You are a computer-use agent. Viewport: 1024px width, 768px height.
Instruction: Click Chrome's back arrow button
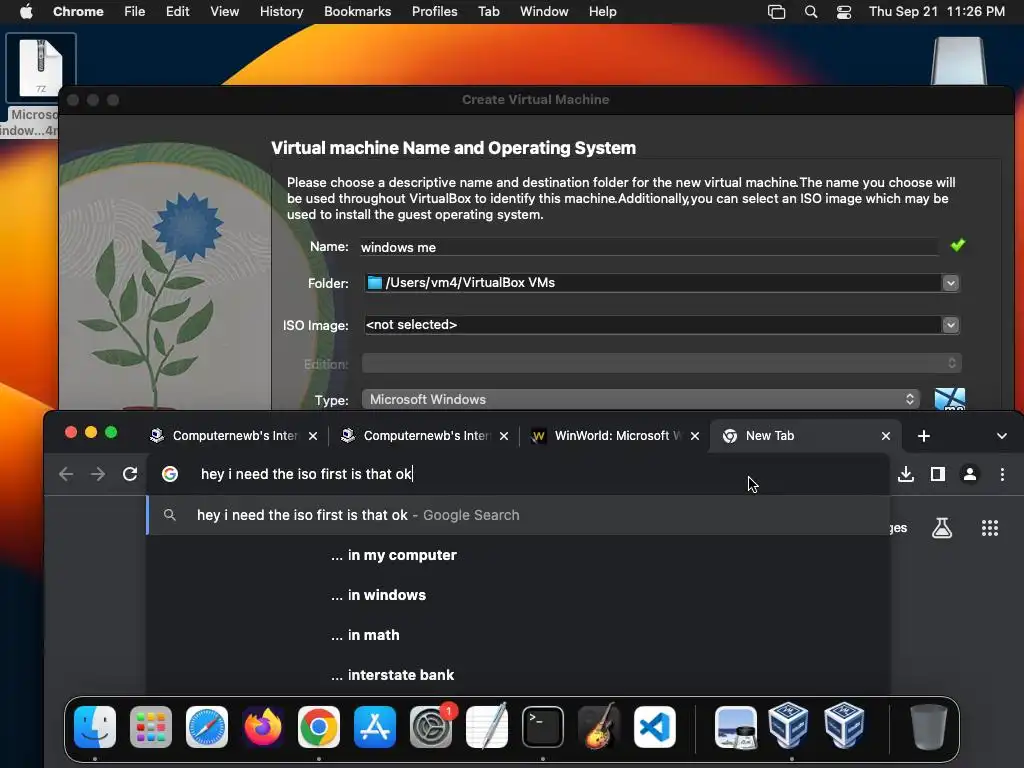pos(66,474)
